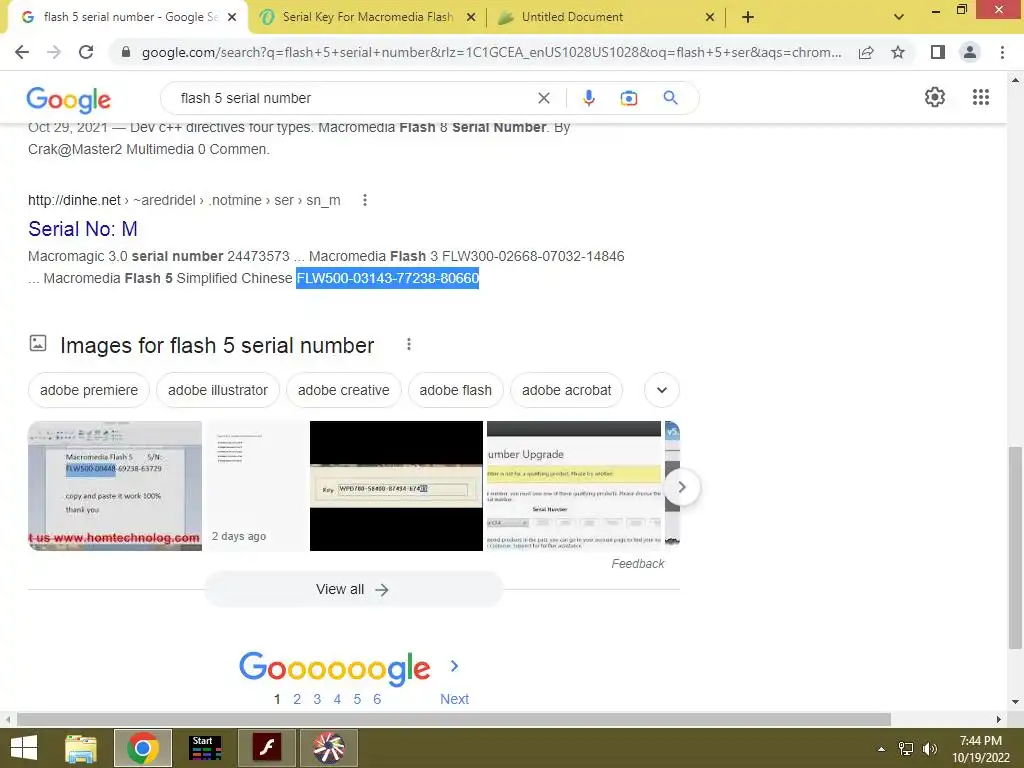
Task: Close the Untitled Document tab
Action: pos(710,17)
